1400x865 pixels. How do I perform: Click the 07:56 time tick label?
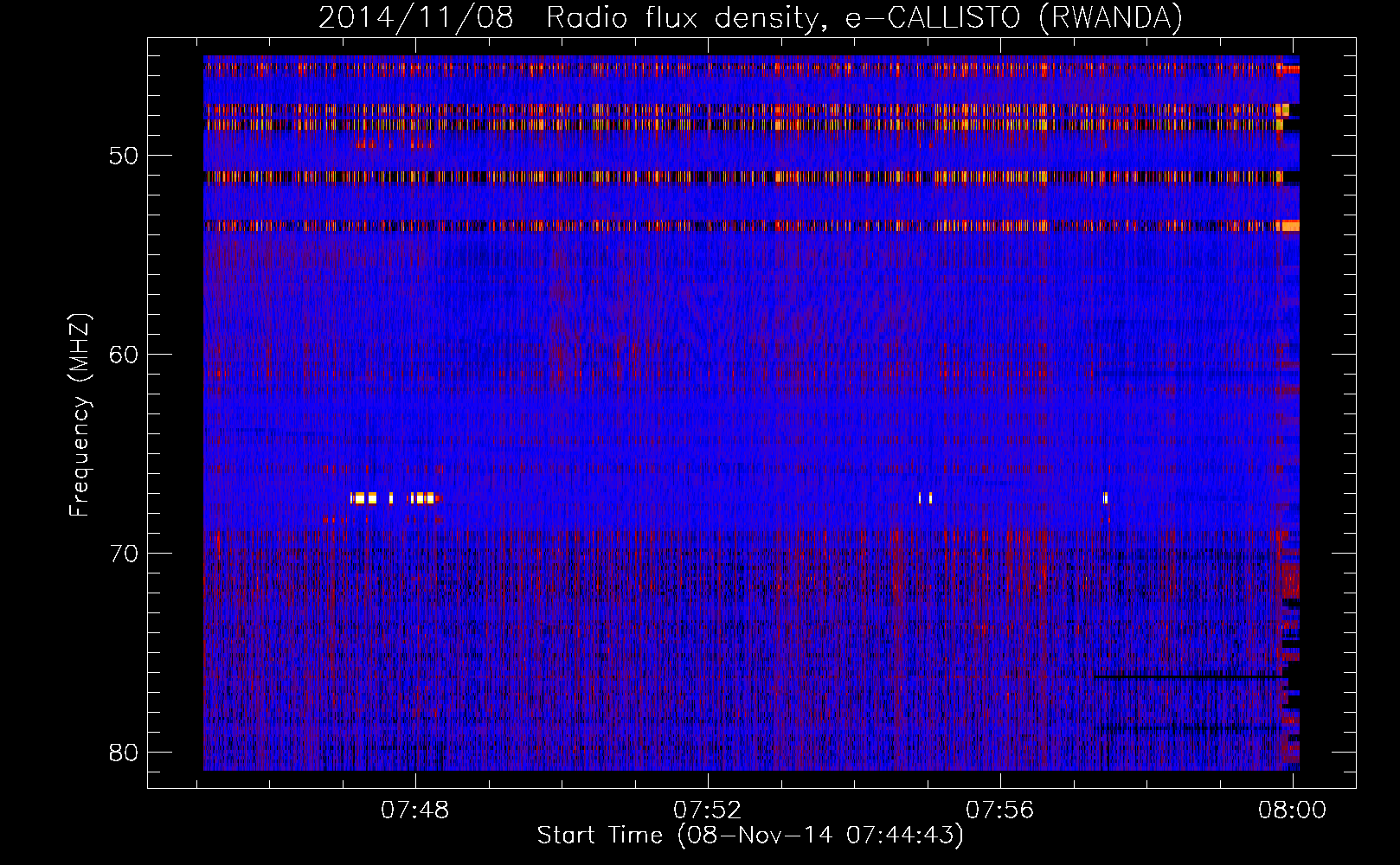[x=1000, y=811]
